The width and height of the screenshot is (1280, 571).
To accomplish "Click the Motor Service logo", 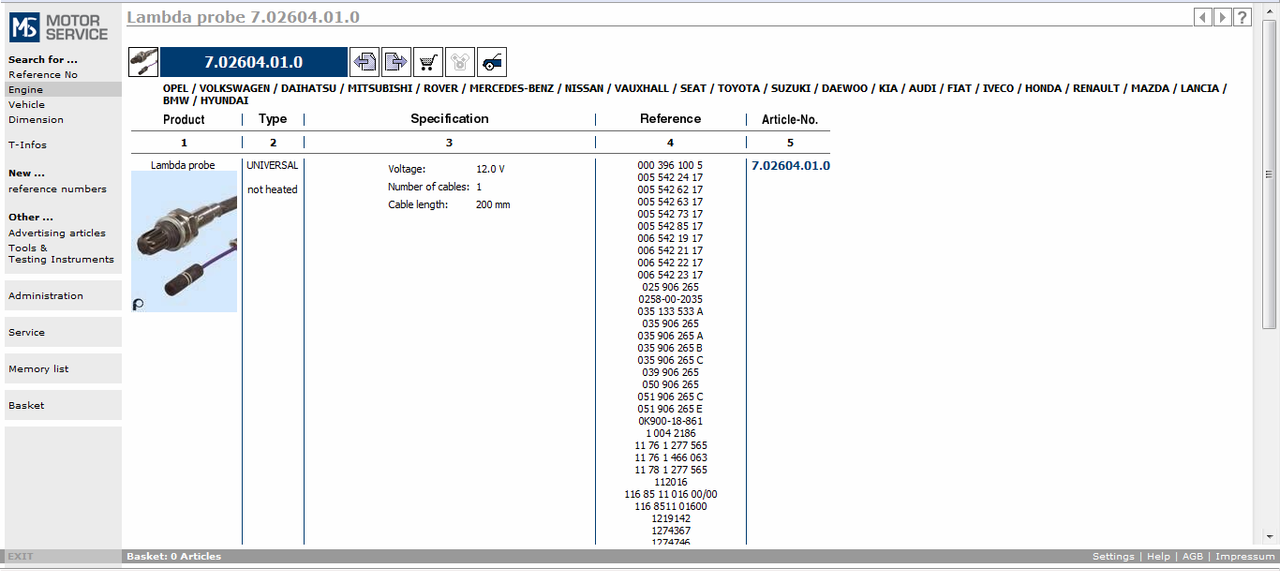I will [x=61, y=27].
